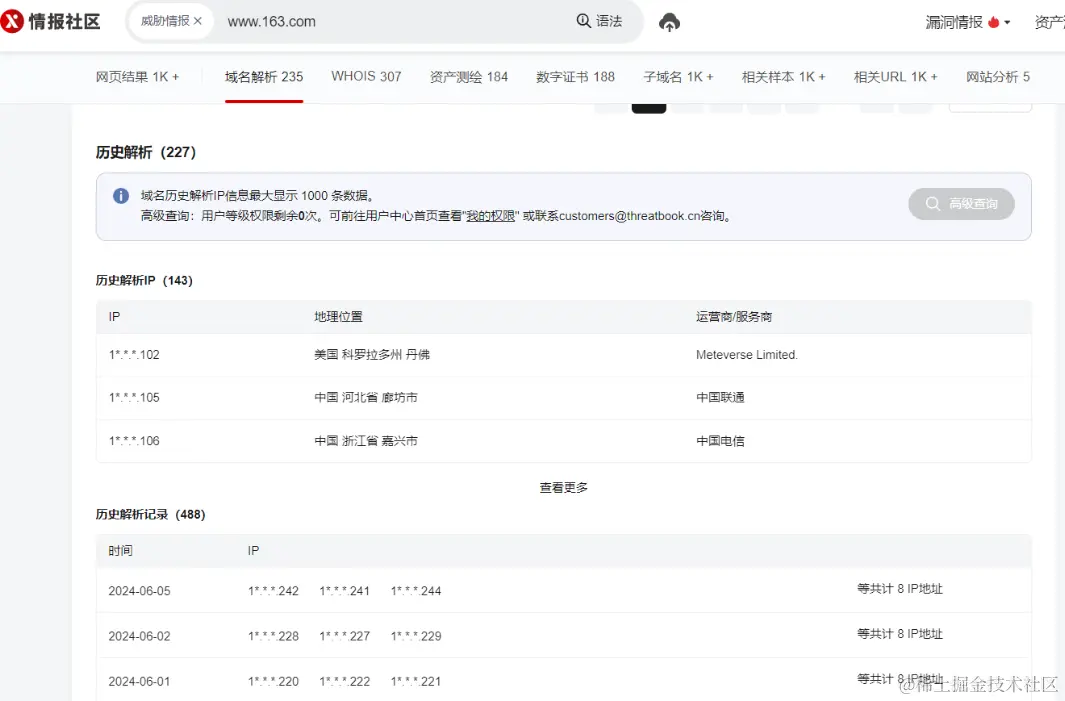Click the 高级查询 button
The image size is (1065, 701).
tap(961, 204)
